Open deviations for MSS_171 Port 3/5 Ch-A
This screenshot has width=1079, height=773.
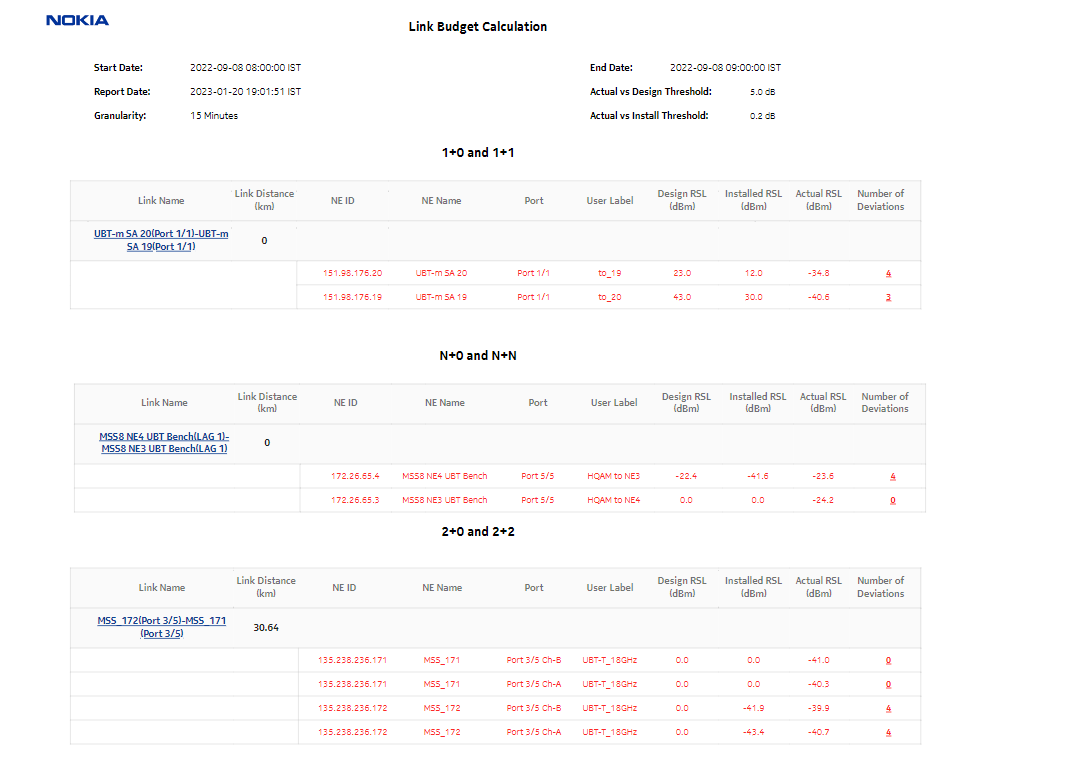[x=887, y=684]
